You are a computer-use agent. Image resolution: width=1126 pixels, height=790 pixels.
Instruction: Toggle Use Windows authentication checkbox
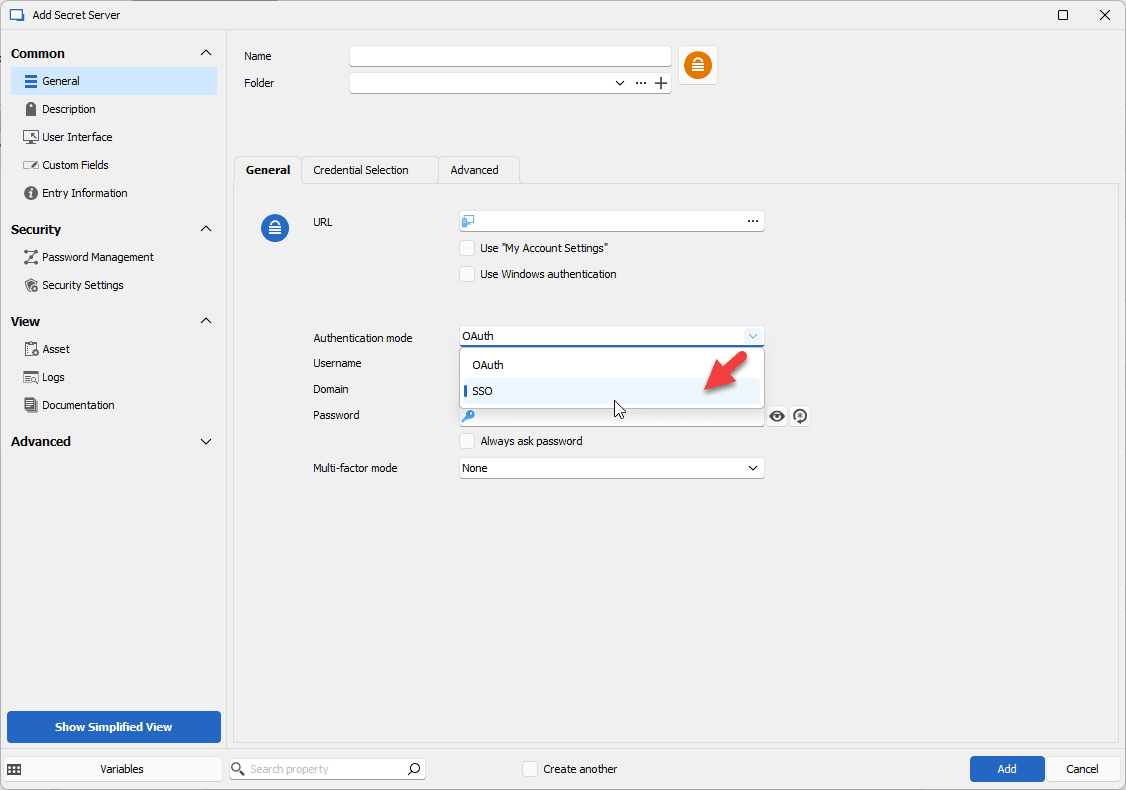click(x=467, y=274)
